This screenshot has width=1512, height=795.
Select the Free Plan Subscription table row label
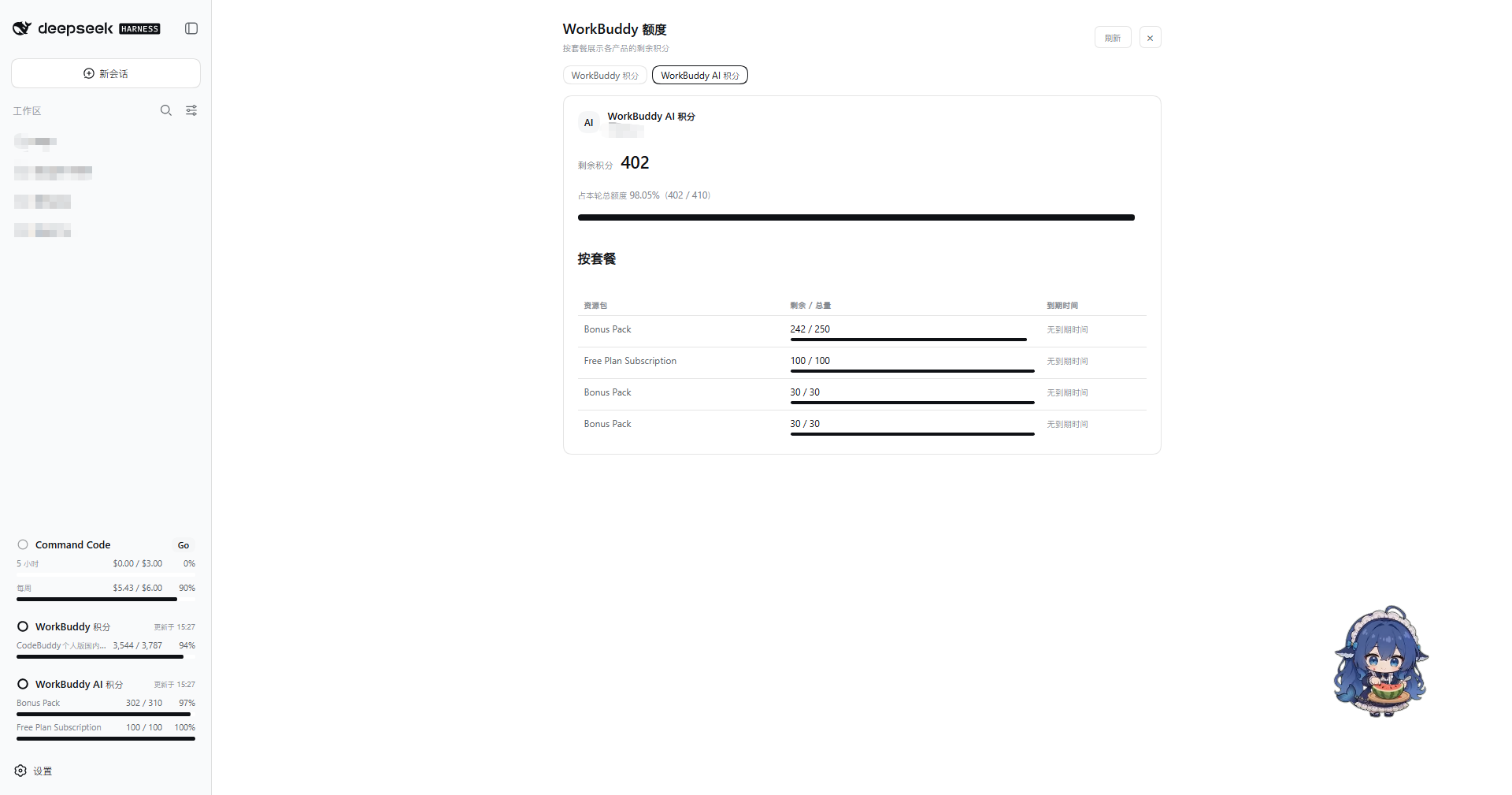click(x=630, y=361)
